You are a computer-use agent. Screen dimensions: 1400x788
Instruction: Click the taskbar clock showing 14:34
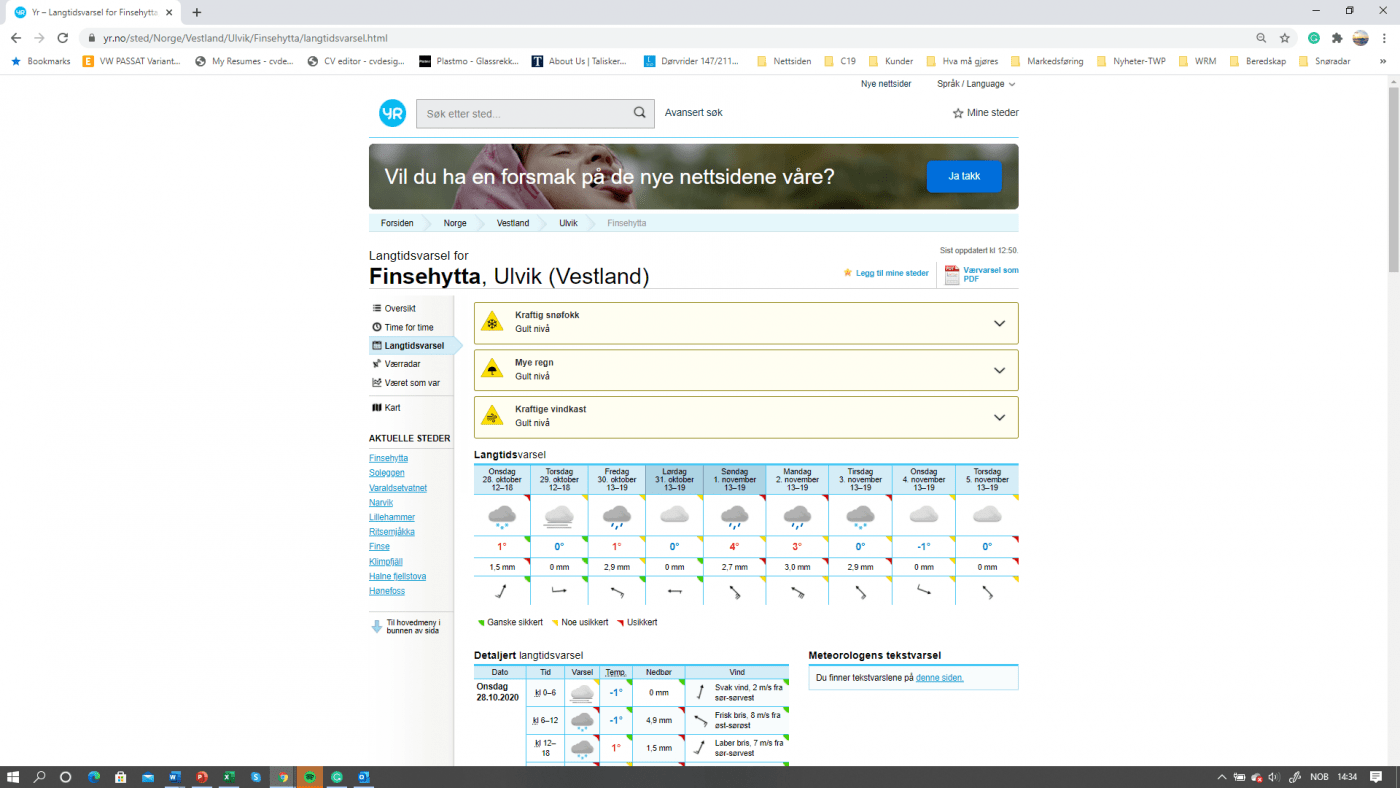(1347, 777)
